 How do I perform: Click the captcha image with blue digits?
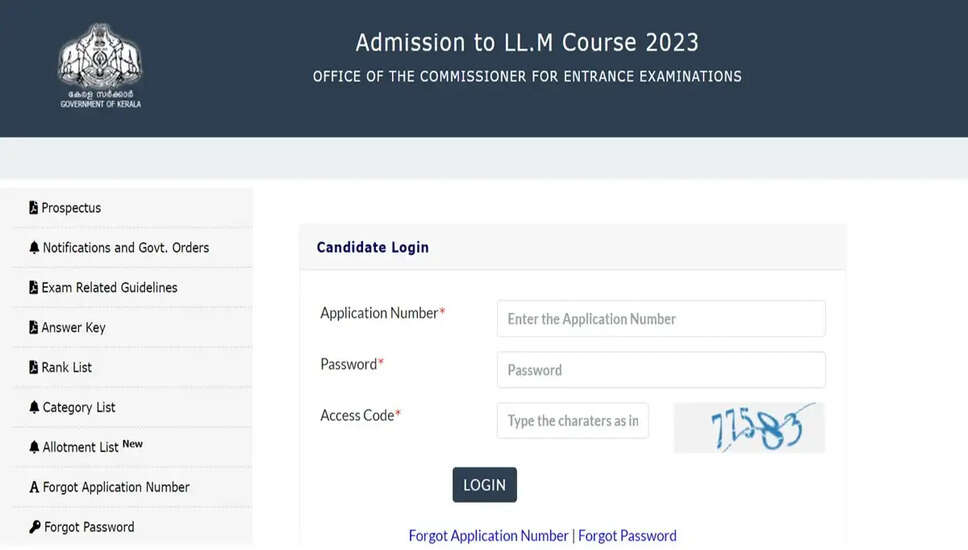pos(750,428)
